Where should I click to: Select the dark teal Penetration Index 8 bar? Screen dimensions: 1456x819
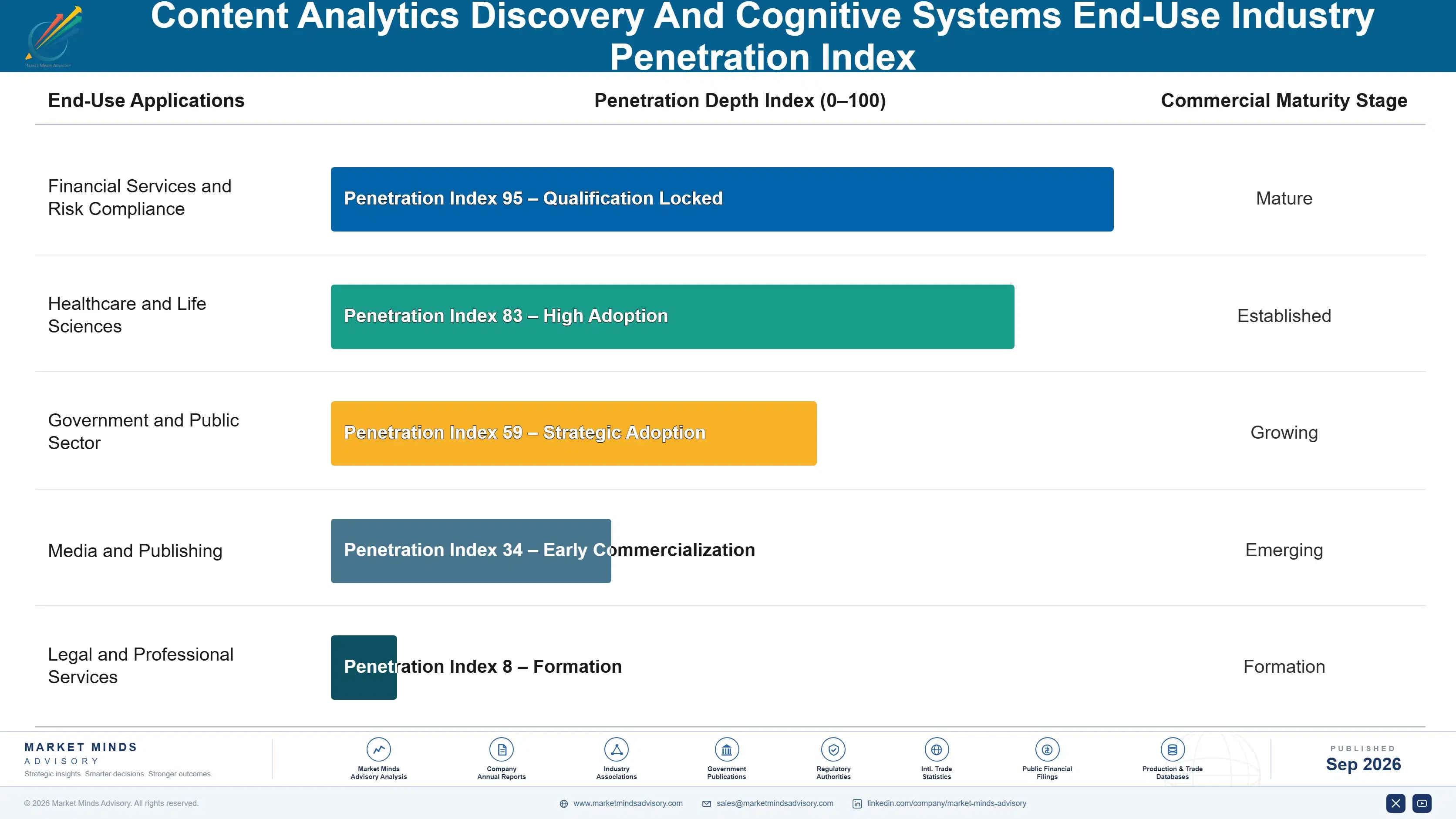[364, 668]
